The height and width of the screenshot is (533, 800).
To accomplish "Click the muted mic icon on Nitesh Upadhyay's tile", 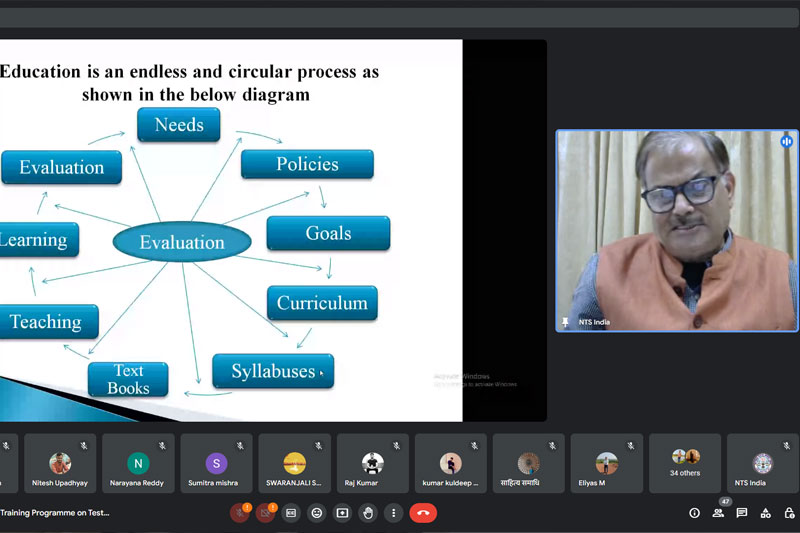I will click(x=84, y=446).
